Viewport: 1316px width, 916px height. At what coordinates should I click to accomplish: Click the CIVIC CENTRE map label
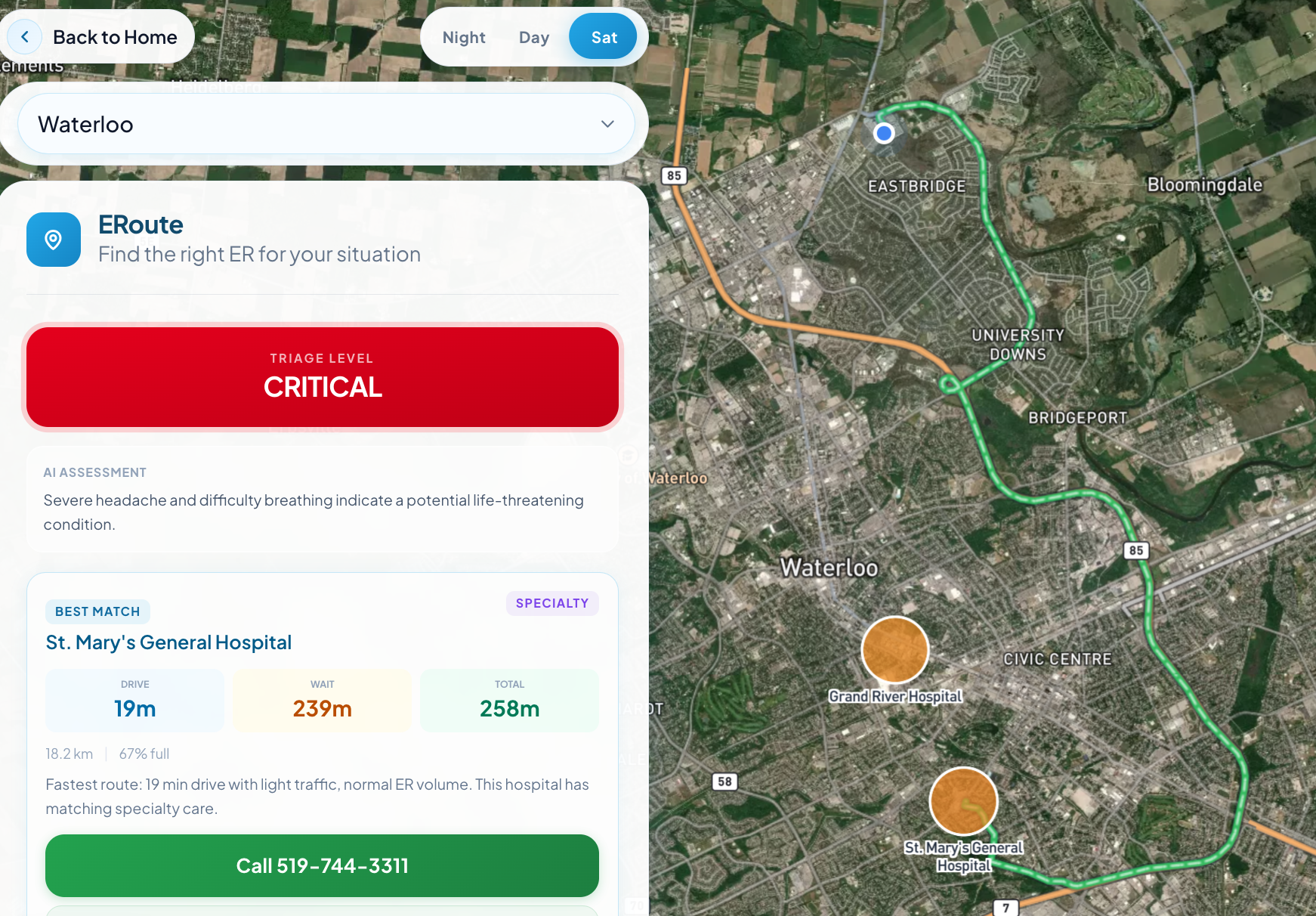[x=1058, y=659]
